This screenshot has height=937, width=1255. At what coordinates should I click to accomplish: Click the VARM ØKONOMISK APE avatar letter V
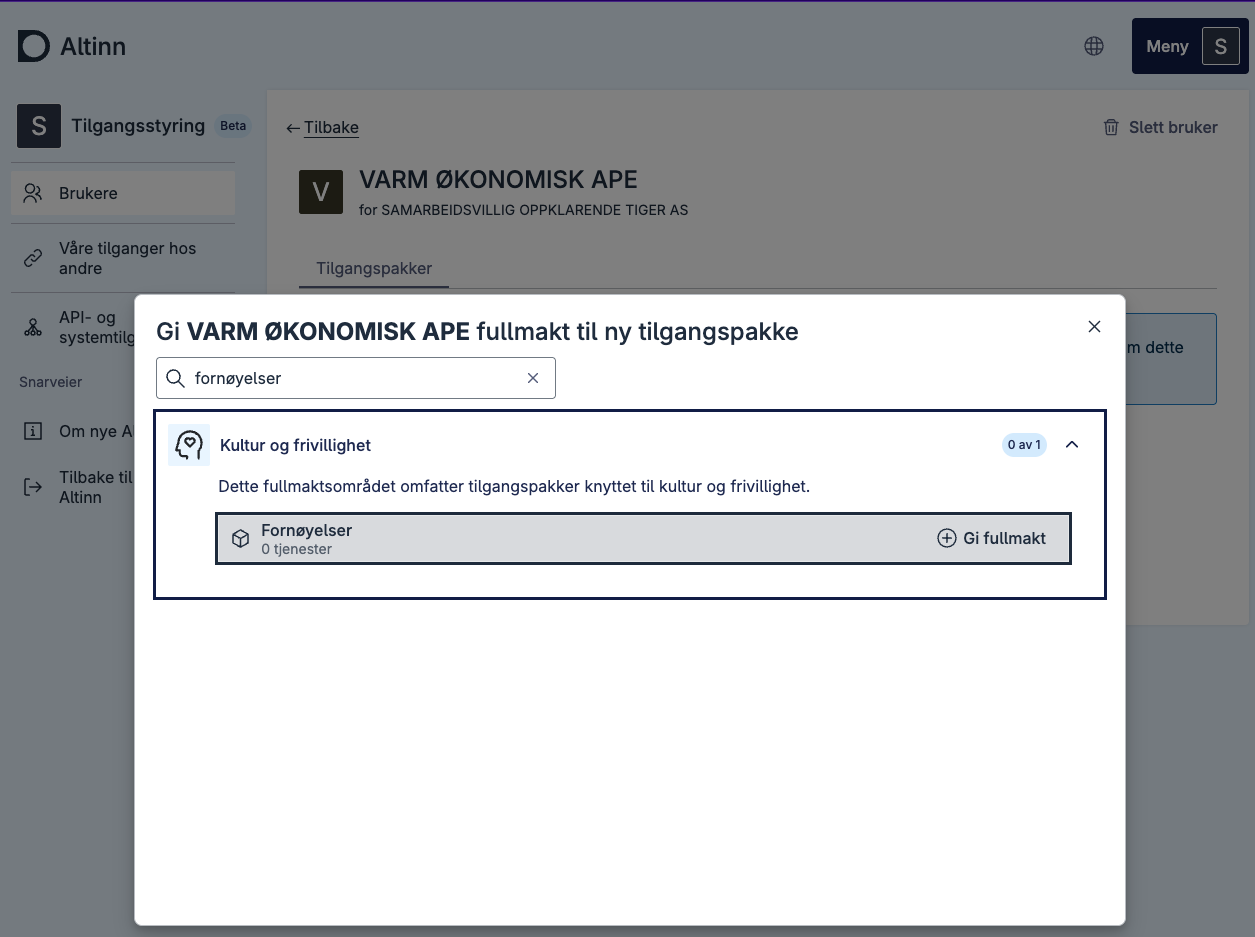click(x=320, y=191)
